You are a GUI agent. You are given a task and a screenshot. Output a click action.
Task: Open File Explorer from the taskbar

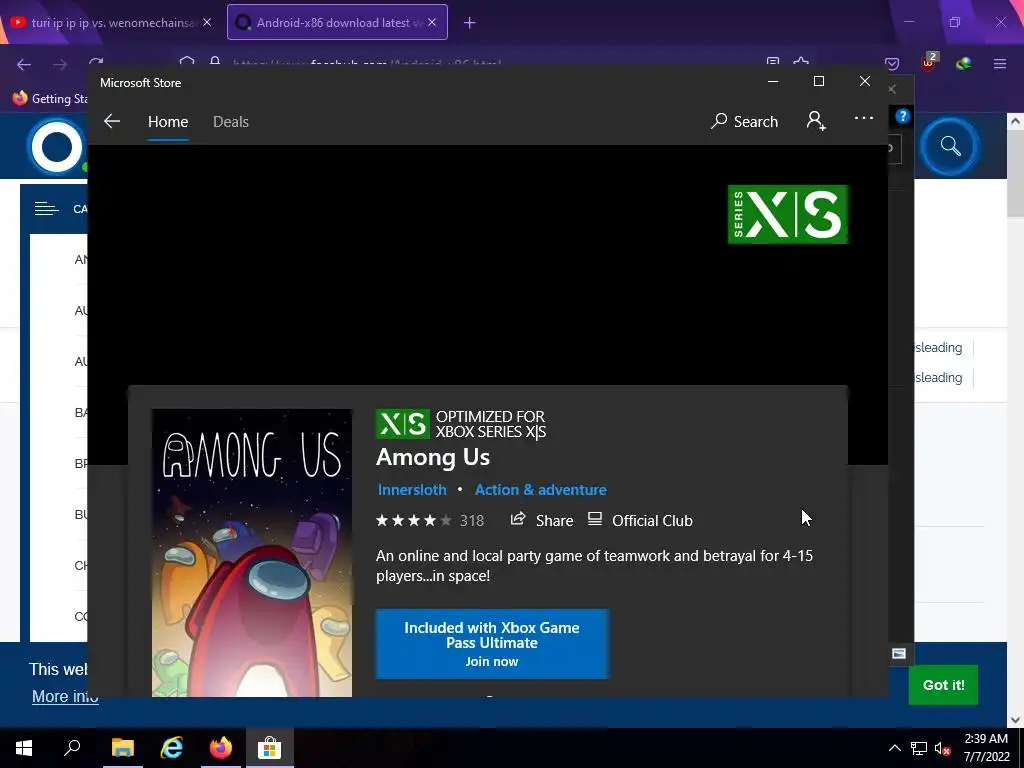coord(122,748)
